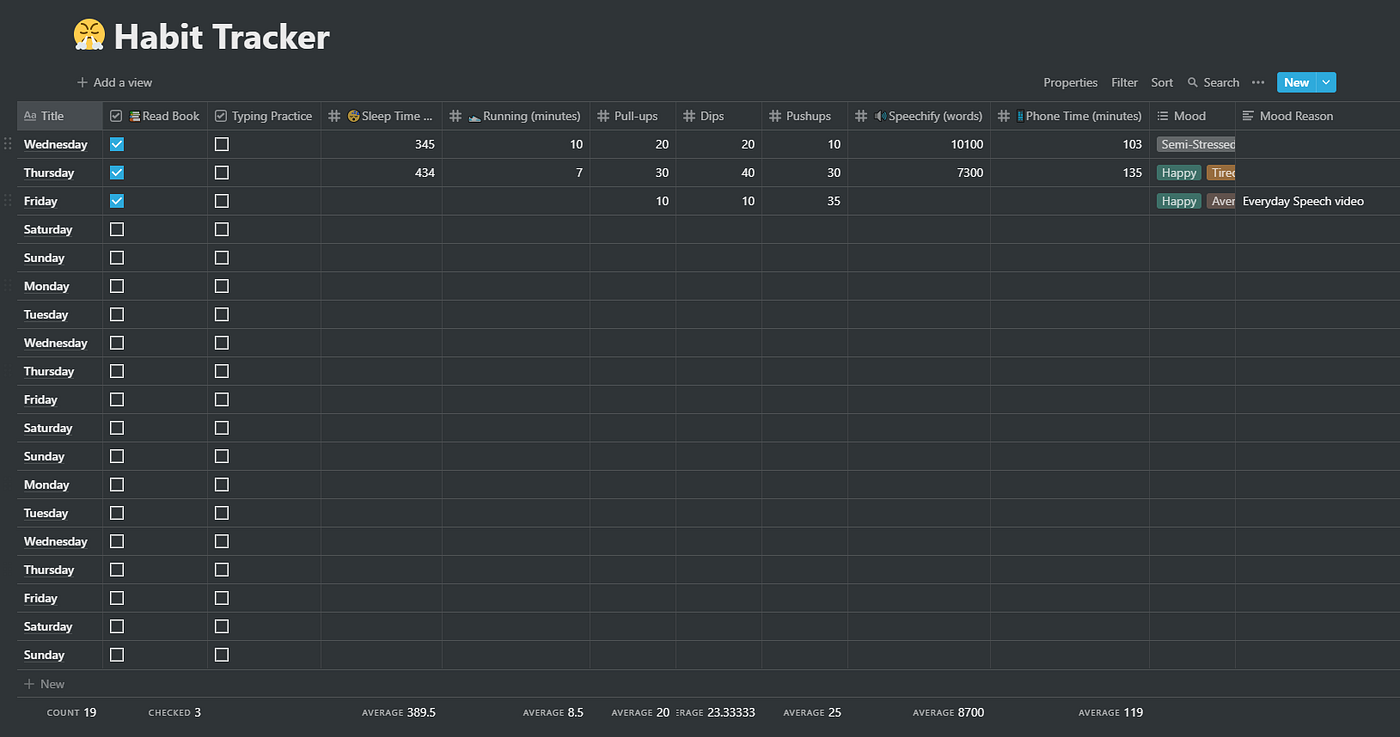The width and height of the screenshot is (1400, 737).
Task: Click the list icon in Mood header
Action: (x=1163, y=116)
